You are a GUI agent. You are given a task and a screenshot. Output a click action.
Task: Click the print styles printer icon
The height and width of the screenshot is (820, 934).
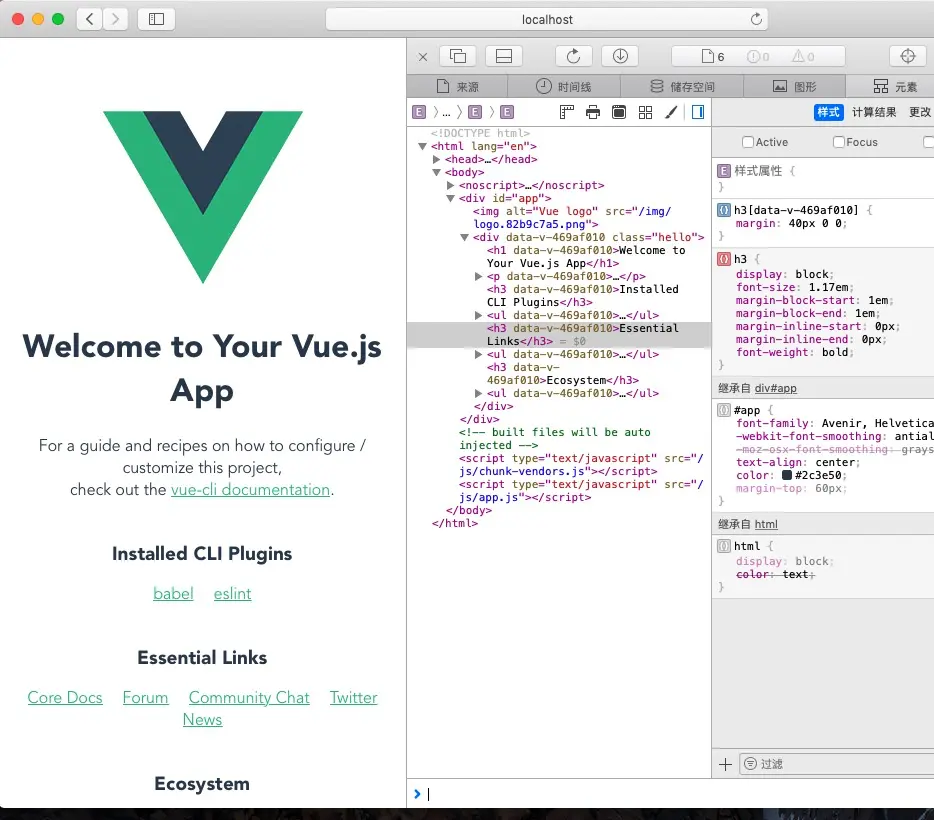point(593,112)
